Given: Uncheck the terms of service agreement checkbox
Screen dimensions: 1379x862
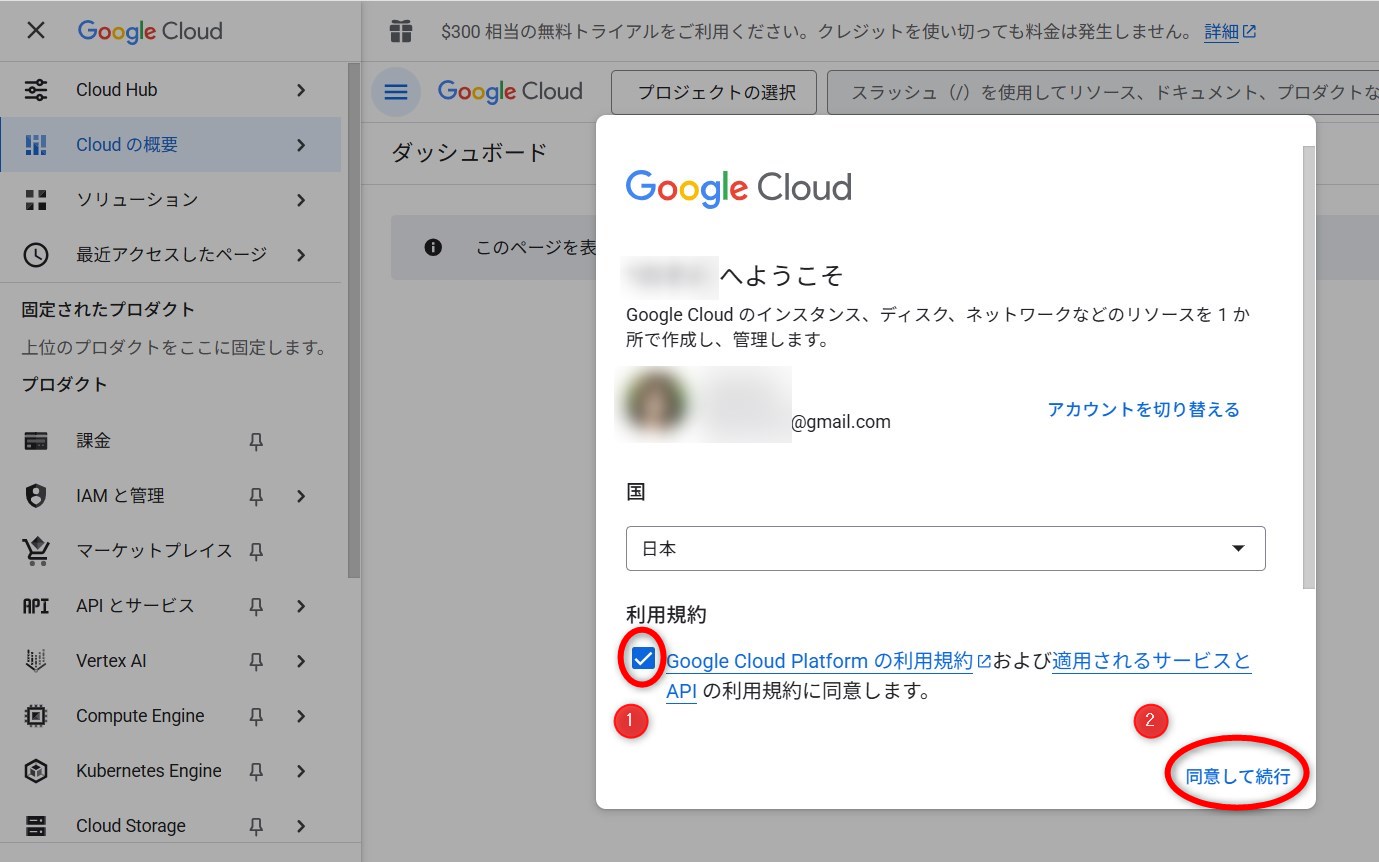Looking at the screenshot, I should 643,659.
